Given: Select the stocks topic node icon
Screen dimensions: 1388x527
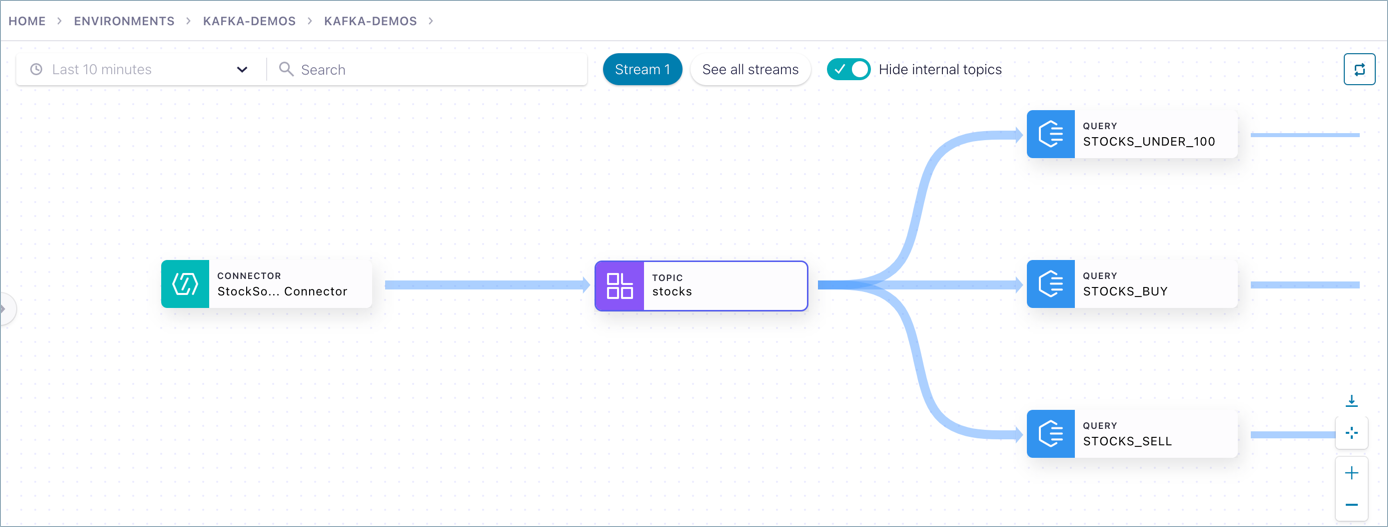Looking at the screenshot, I should (620, 286).
